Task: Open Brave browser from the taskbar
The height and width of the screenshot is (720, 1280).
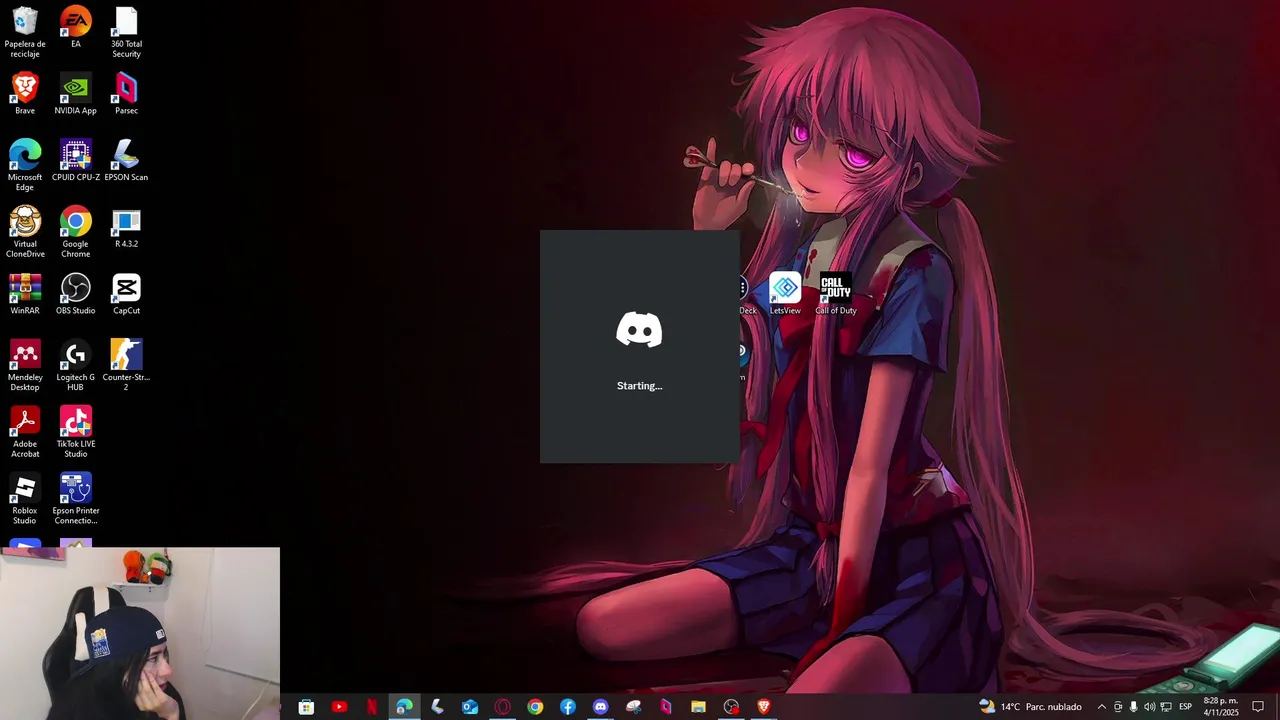Action: (764, 707)
